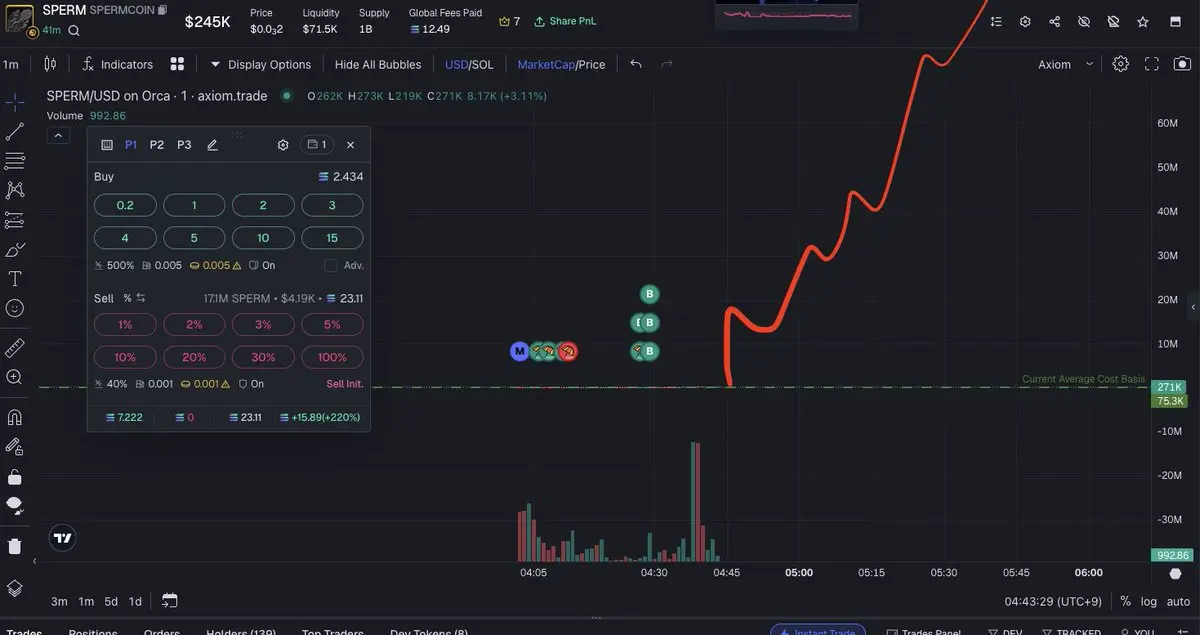Toggle first crossed-eye hide icon in top bar
Screen dimensions: 1200x635
(1084, 21)
